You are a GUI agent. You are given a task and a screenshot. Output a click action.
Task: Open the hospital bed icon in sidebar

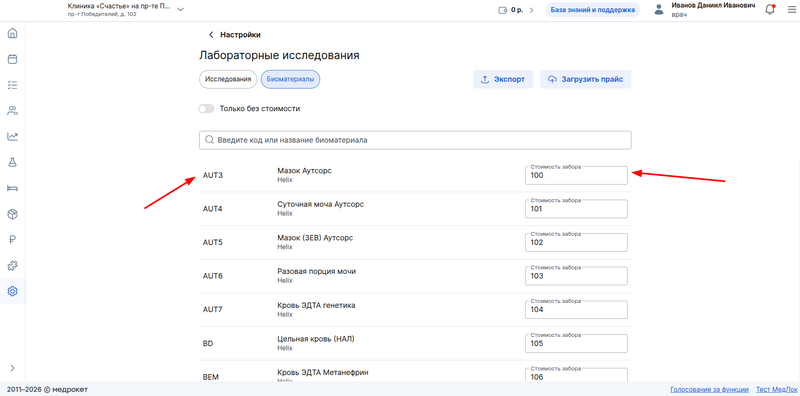[13, 188]
